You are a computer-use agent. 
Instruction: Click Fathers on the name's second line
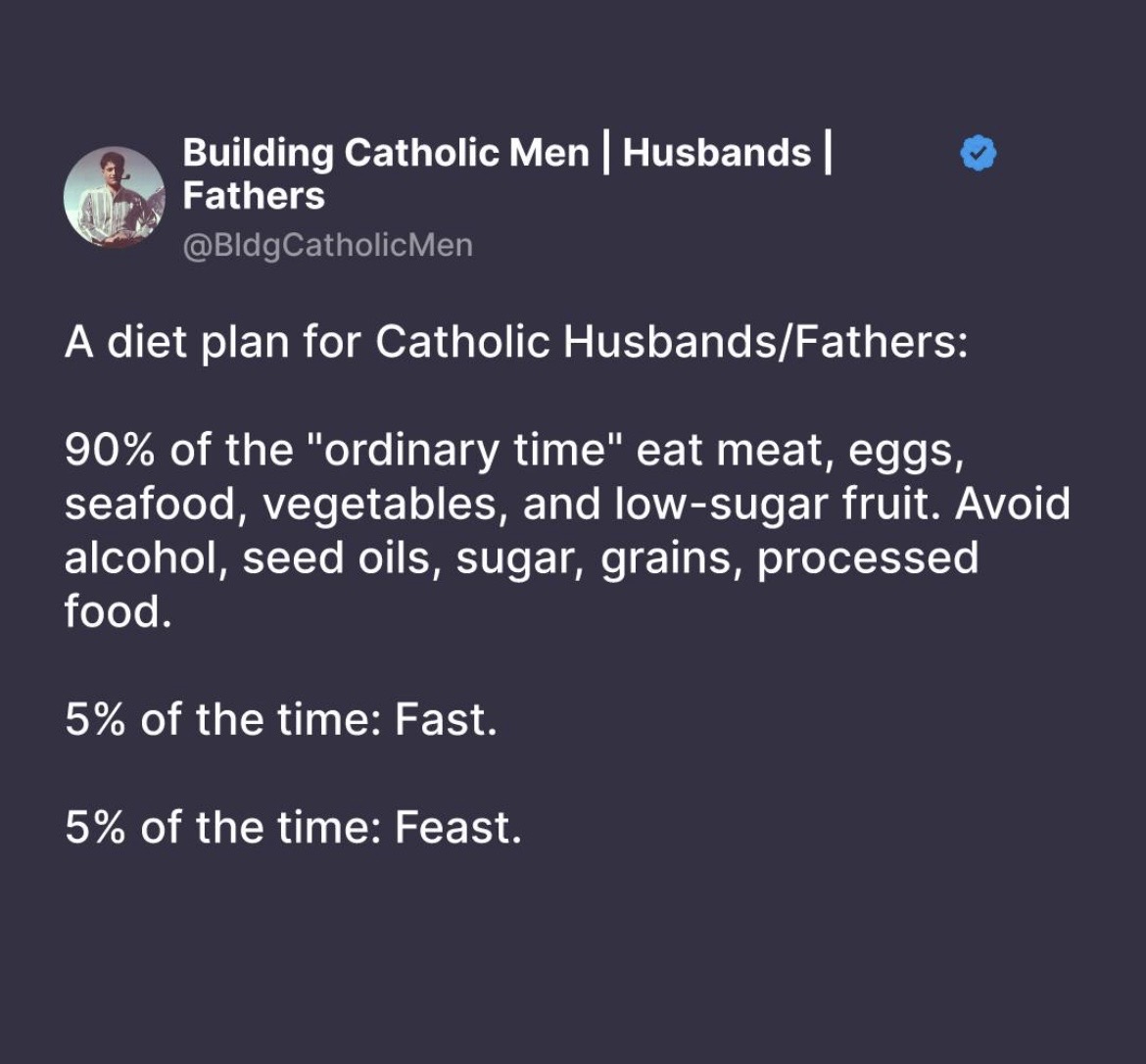[x=254, y=195]
